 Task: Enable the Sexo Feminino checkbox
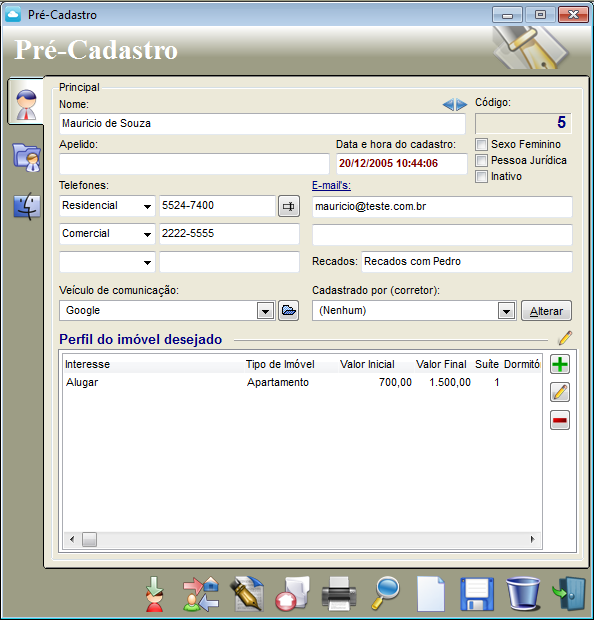(x=481, y=144)
